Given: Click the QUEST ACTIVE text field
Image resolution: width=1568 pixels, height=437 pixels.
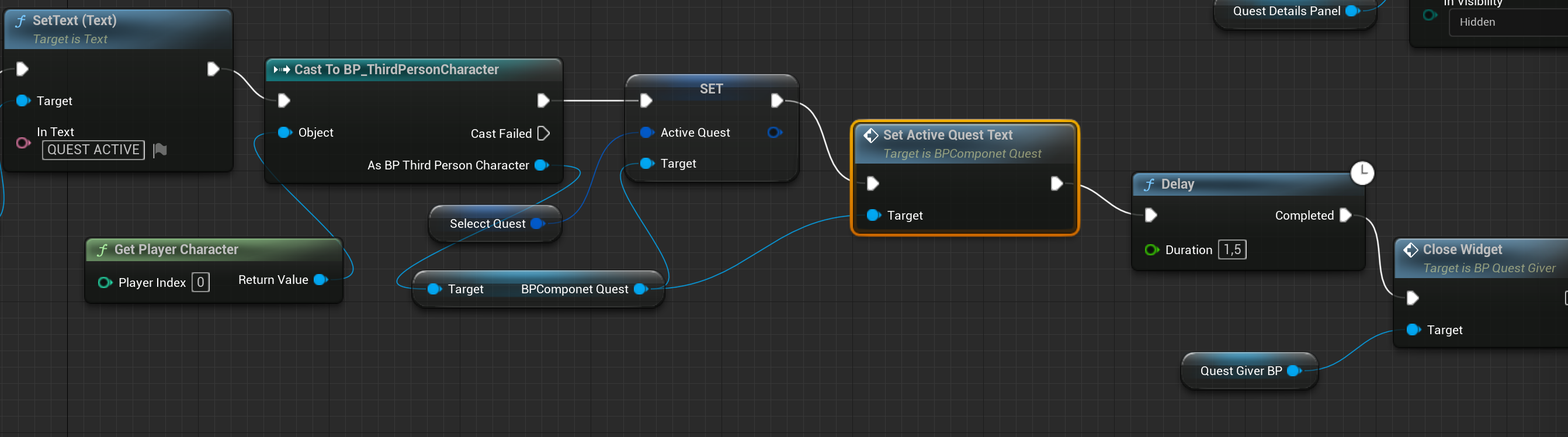Looking at the screenshot, I should click(x=93, y=150).
